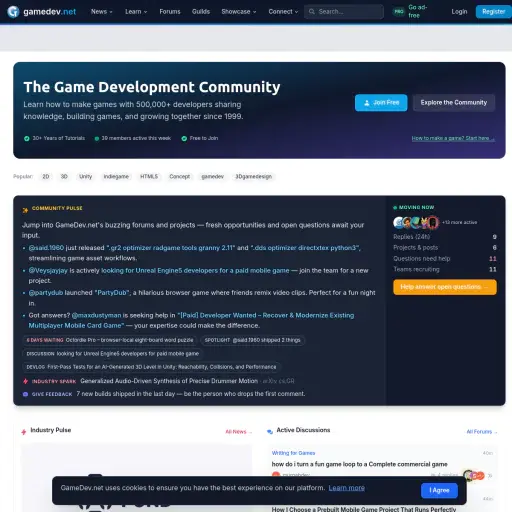Select the 2D popular tag
Image resolution: width=512 pixels, height=512 pixels.
coord(46,177)
